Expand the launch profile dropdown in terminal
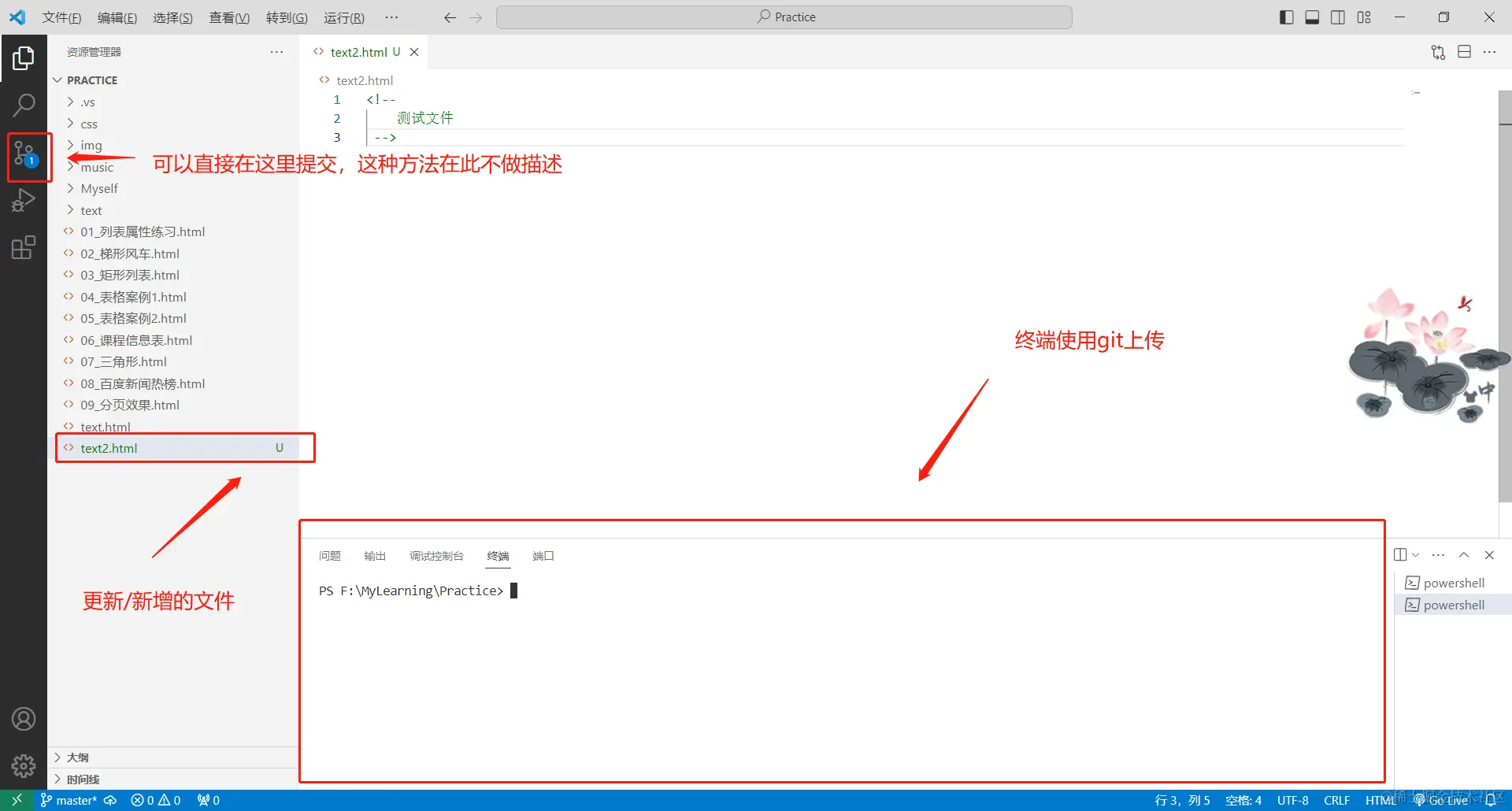Screen dimensions: 1512x811 [x=1415, y=554]
